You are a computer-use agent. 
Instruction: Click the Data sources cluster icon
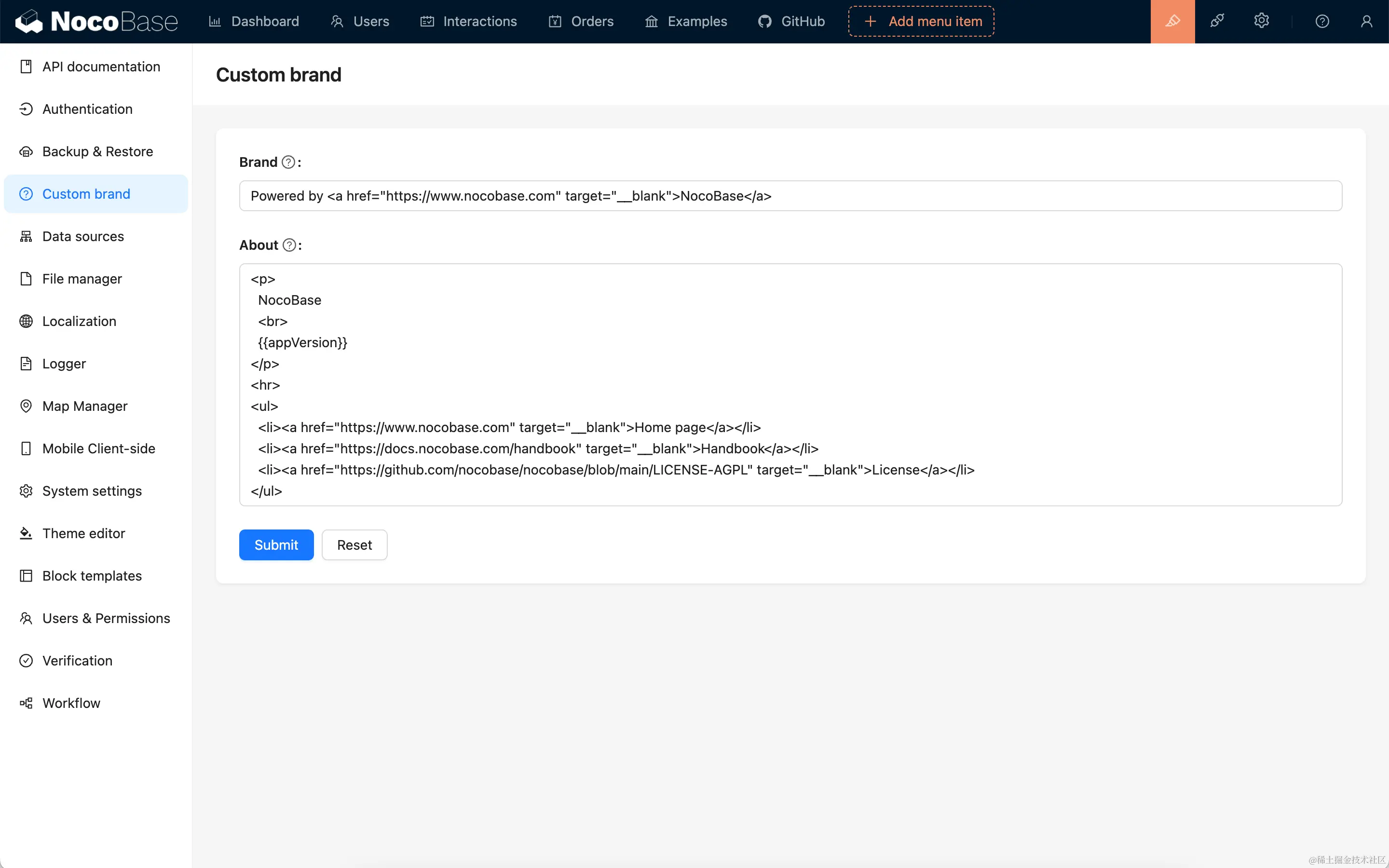point(26,236)
